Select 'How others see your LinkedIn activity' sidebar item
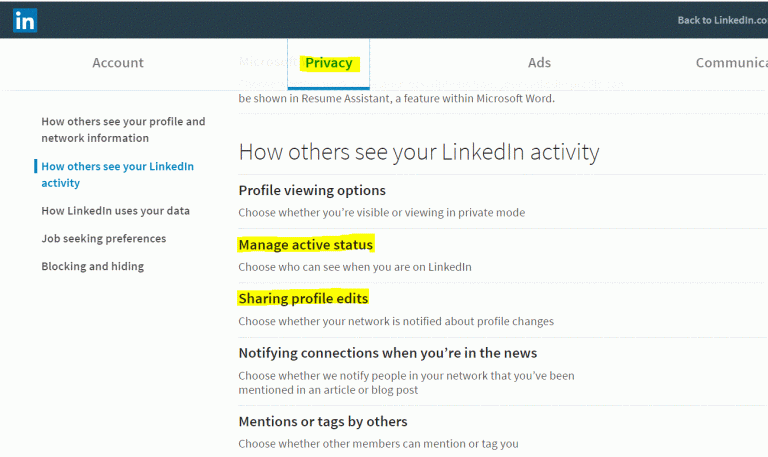768x457 pixels. pyautogui.click(x=118, y=174)
